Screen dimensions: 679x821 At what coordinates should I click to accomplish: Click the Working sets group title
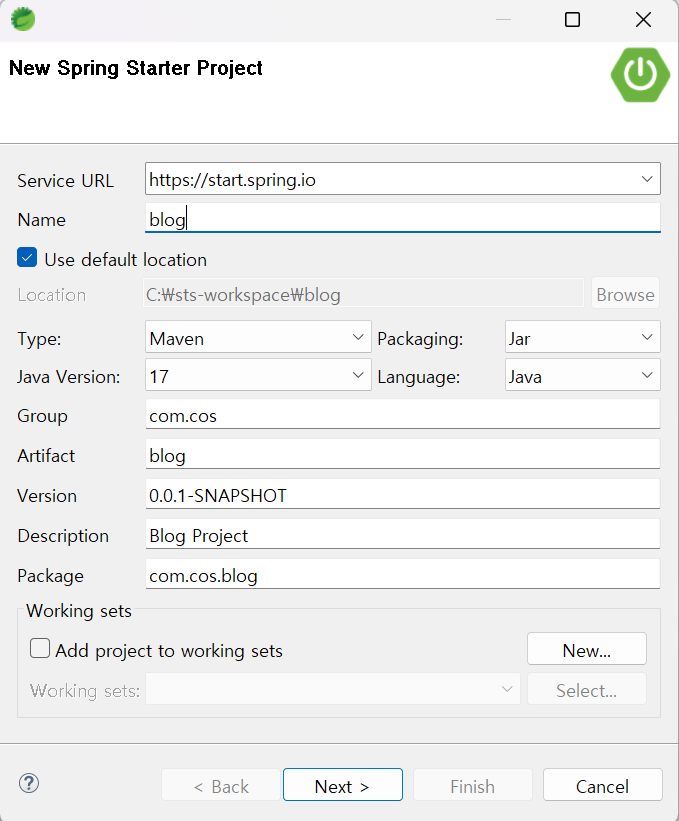tap(79, 611)
